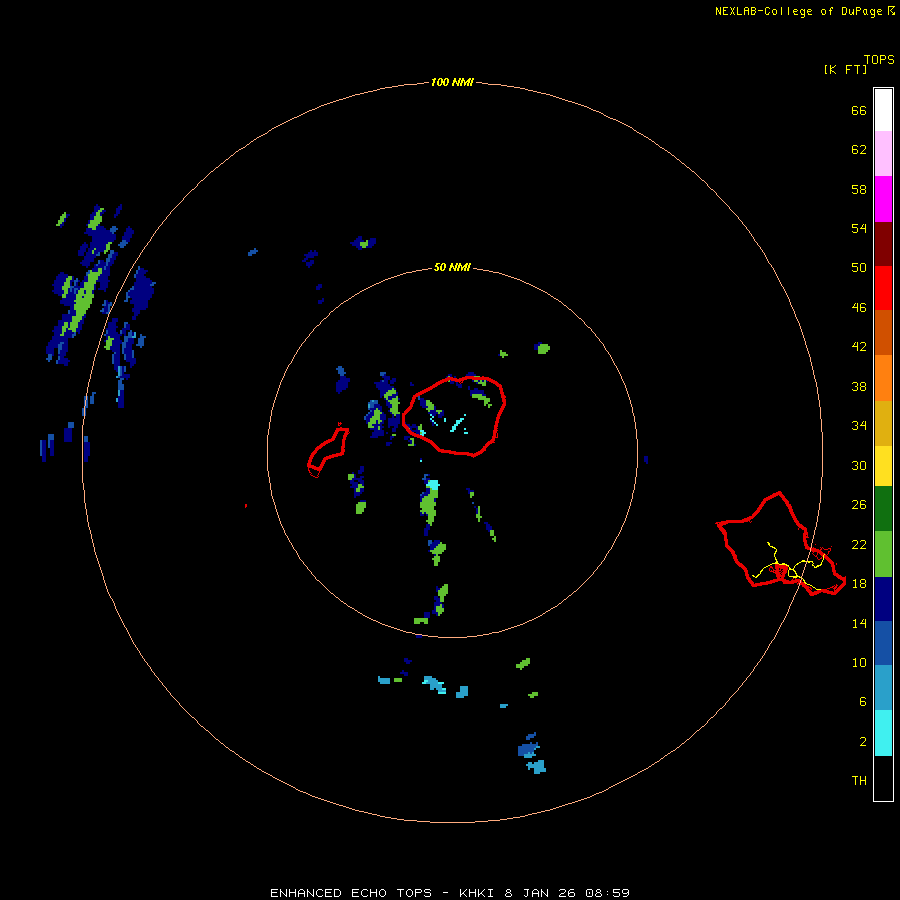Click the yellow road lines inside the eastern island
This screenshot has height=900, width=900.
coord(788,565)
